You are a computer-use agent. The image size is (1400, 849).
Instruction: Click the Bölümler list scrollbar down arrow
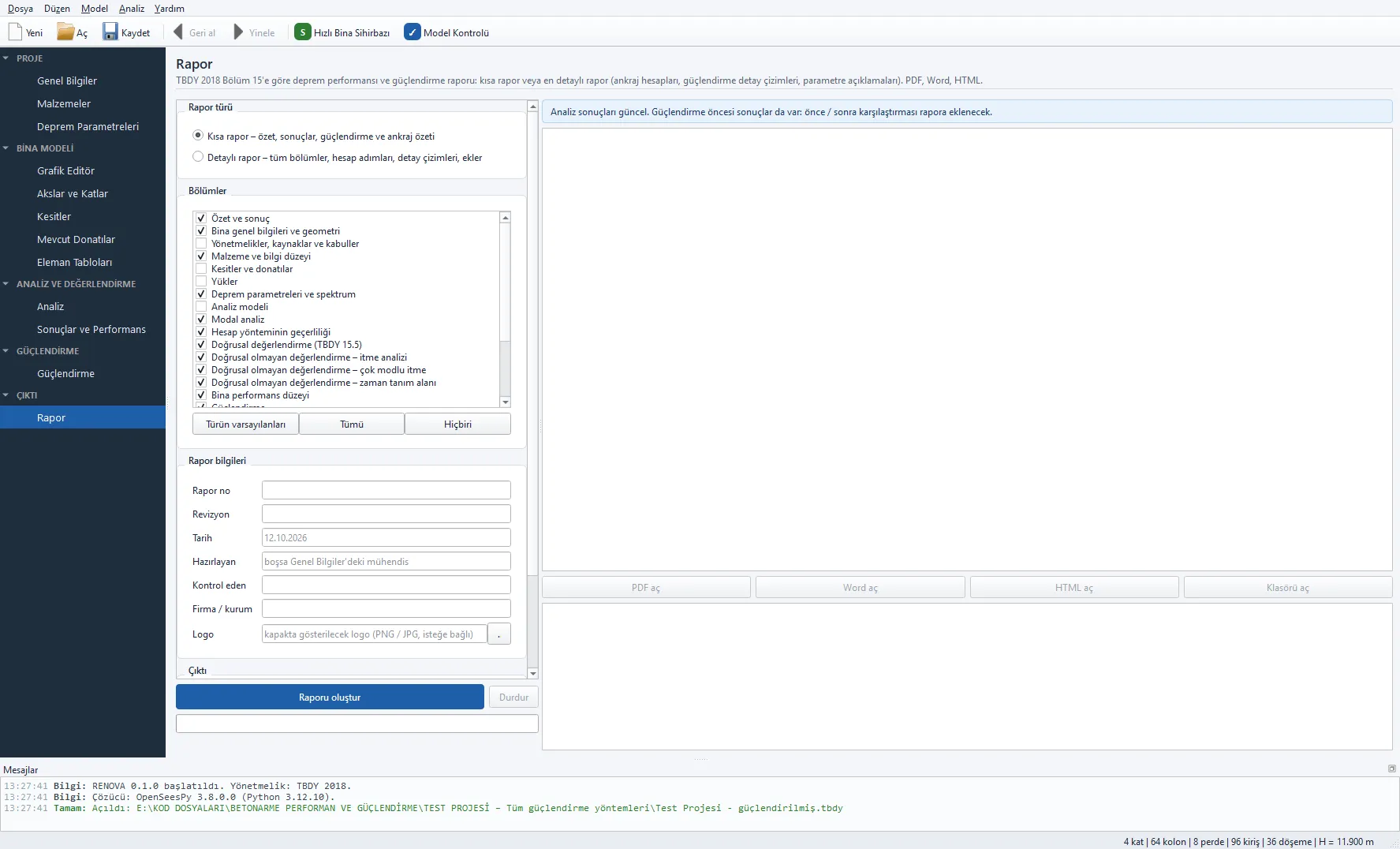(506, 402)
